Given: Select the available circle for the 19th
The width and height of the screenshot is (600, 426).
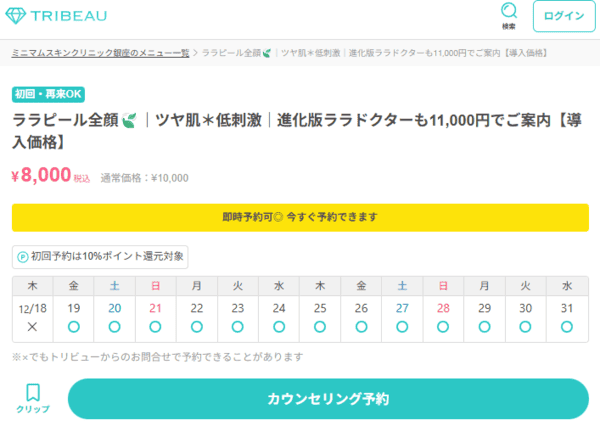Looking at the screenshot, I should (73, 327).
